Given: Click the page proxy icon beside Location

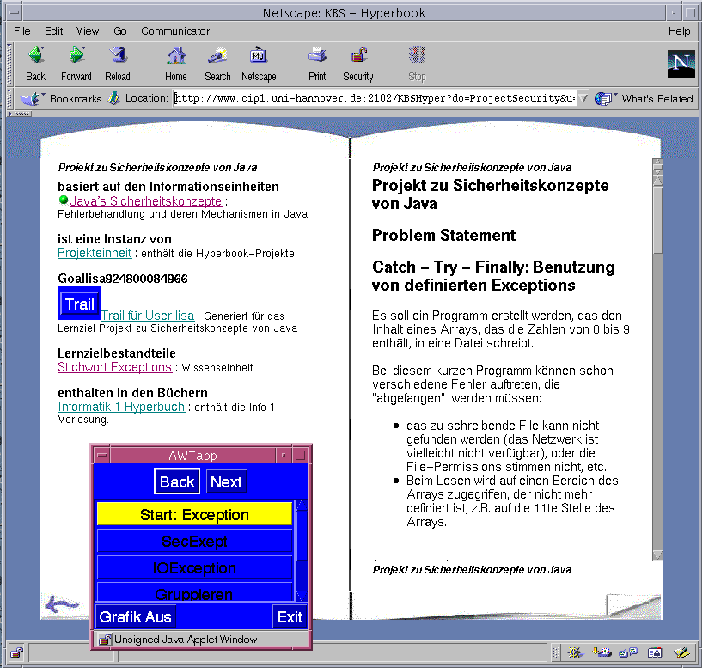Looking at the screenshot, I should [114, 98].
